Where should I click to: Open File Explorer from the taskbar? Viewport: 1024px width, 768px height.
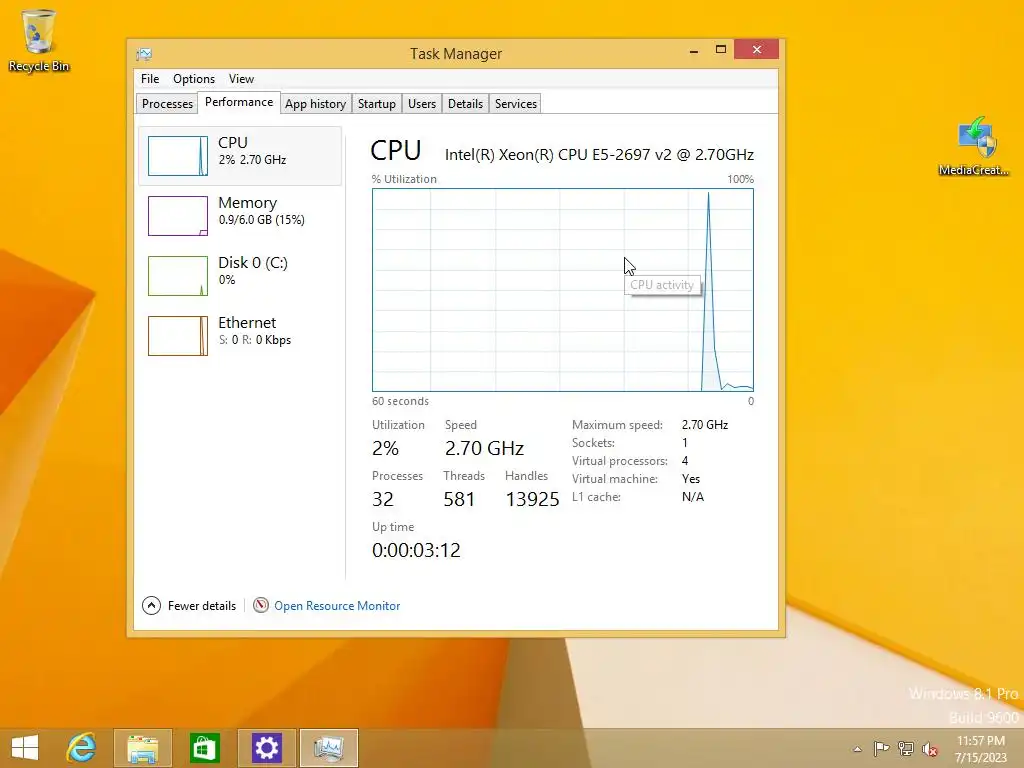tap(142, 748)
